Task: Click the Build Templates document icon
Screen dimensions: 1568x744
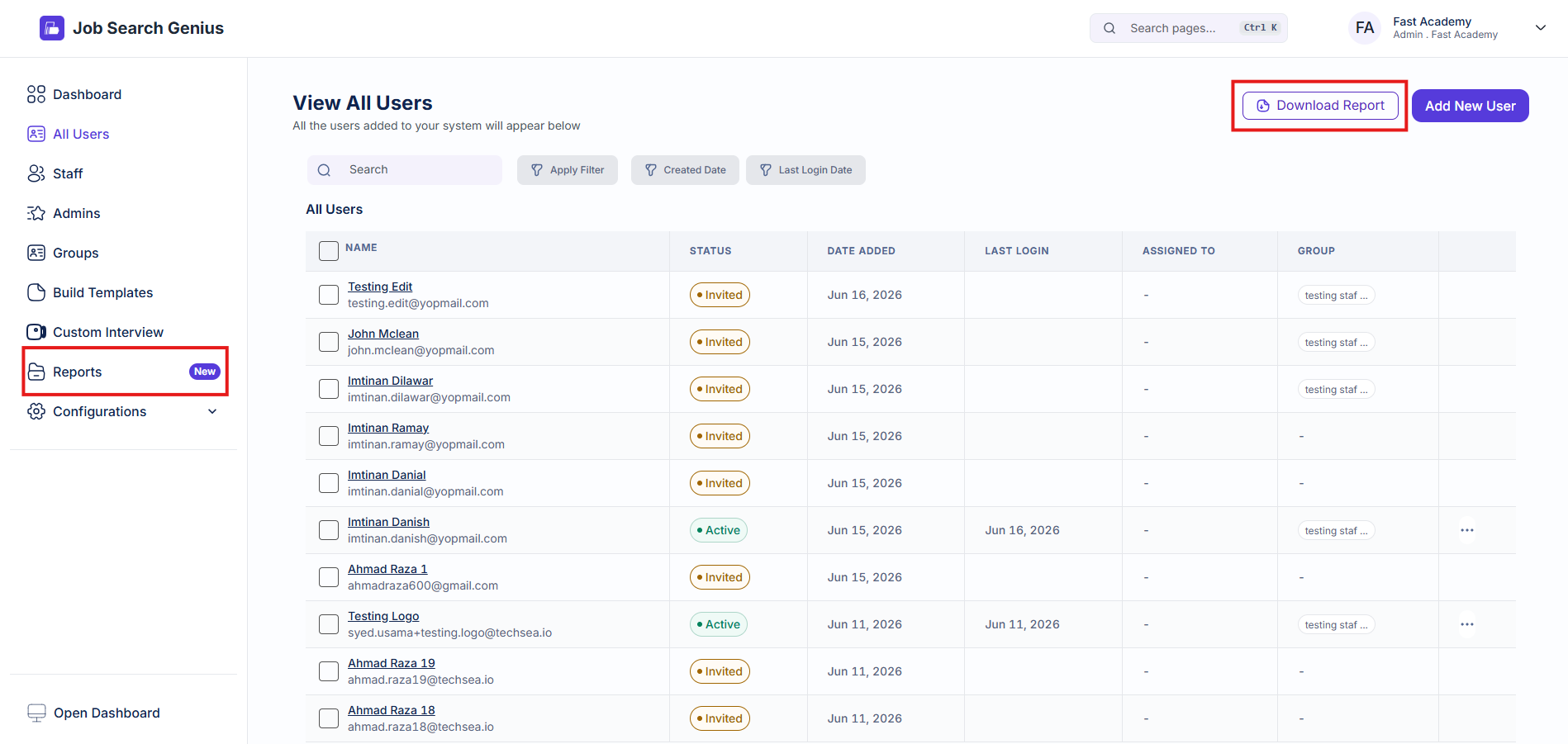Action: 36,292
